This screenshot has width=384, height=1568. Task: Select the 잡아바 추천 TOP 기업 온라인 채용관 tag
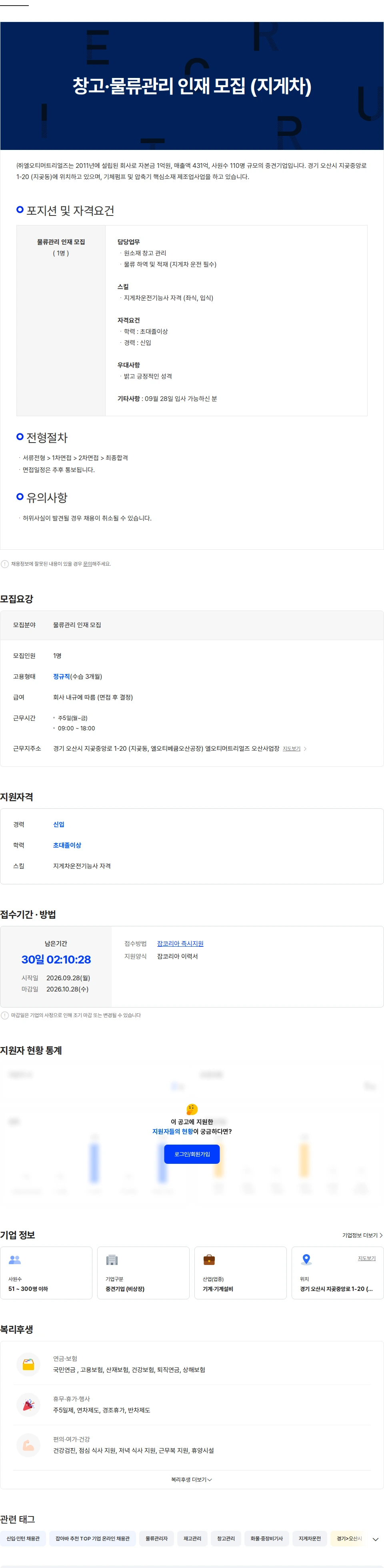(92, 1538)
